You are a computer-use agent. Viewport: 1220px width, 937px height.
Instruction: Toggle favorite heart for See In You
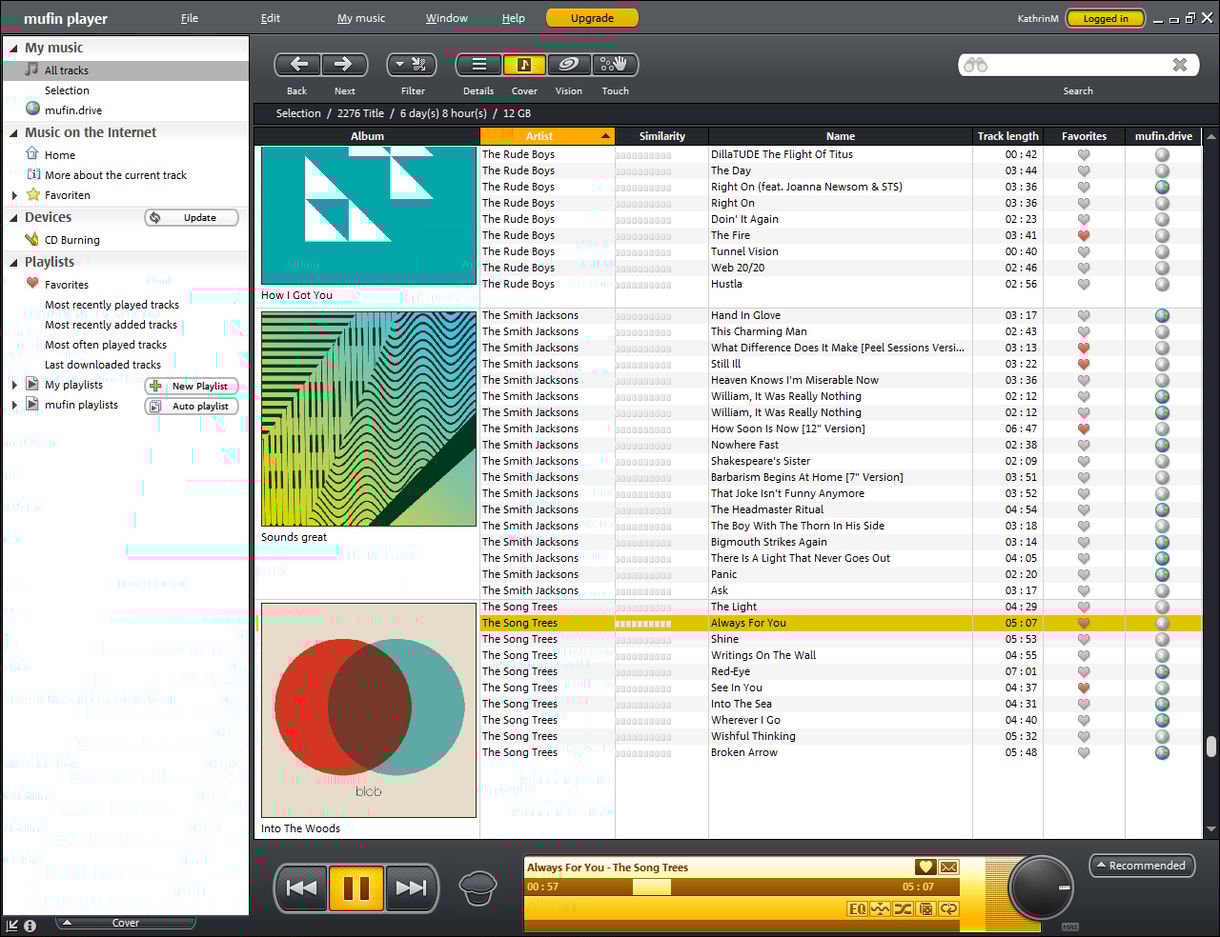1083,688
